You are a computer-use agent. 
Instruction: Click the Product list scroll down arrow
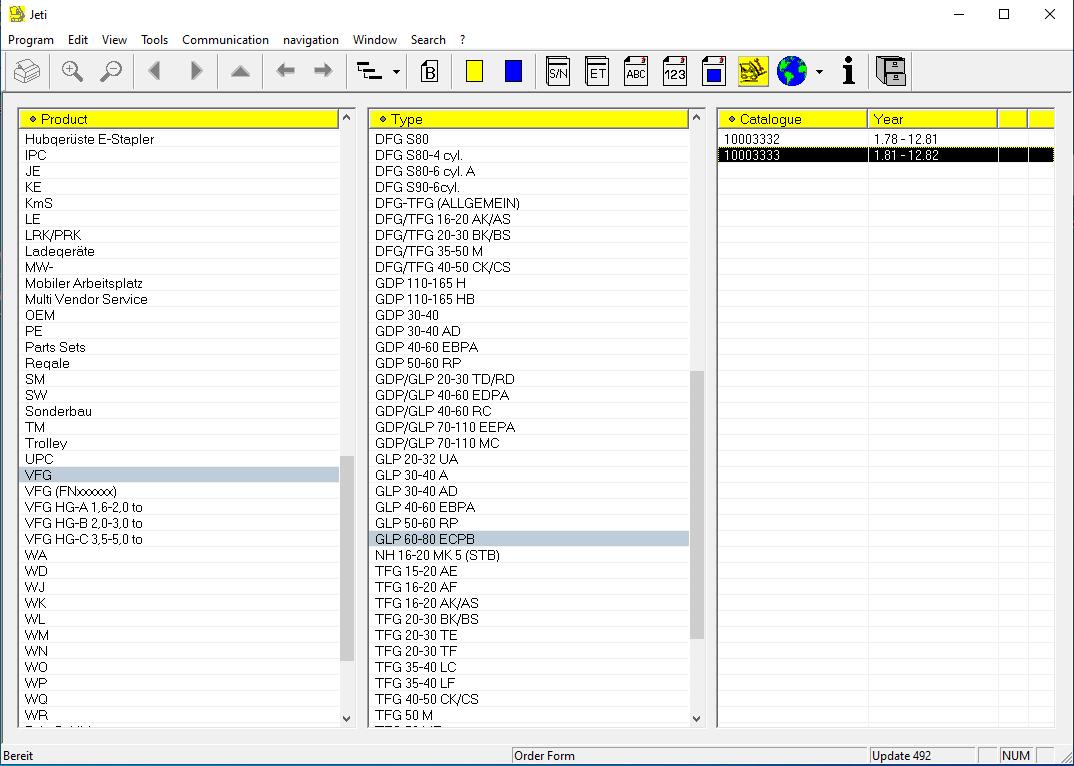347,719
